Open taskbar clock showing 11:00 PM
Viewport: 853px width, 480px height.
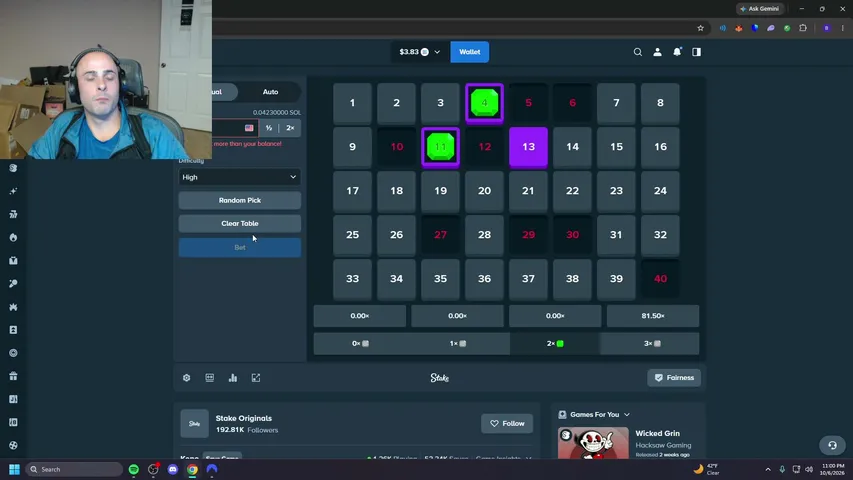tap(832, 469)
